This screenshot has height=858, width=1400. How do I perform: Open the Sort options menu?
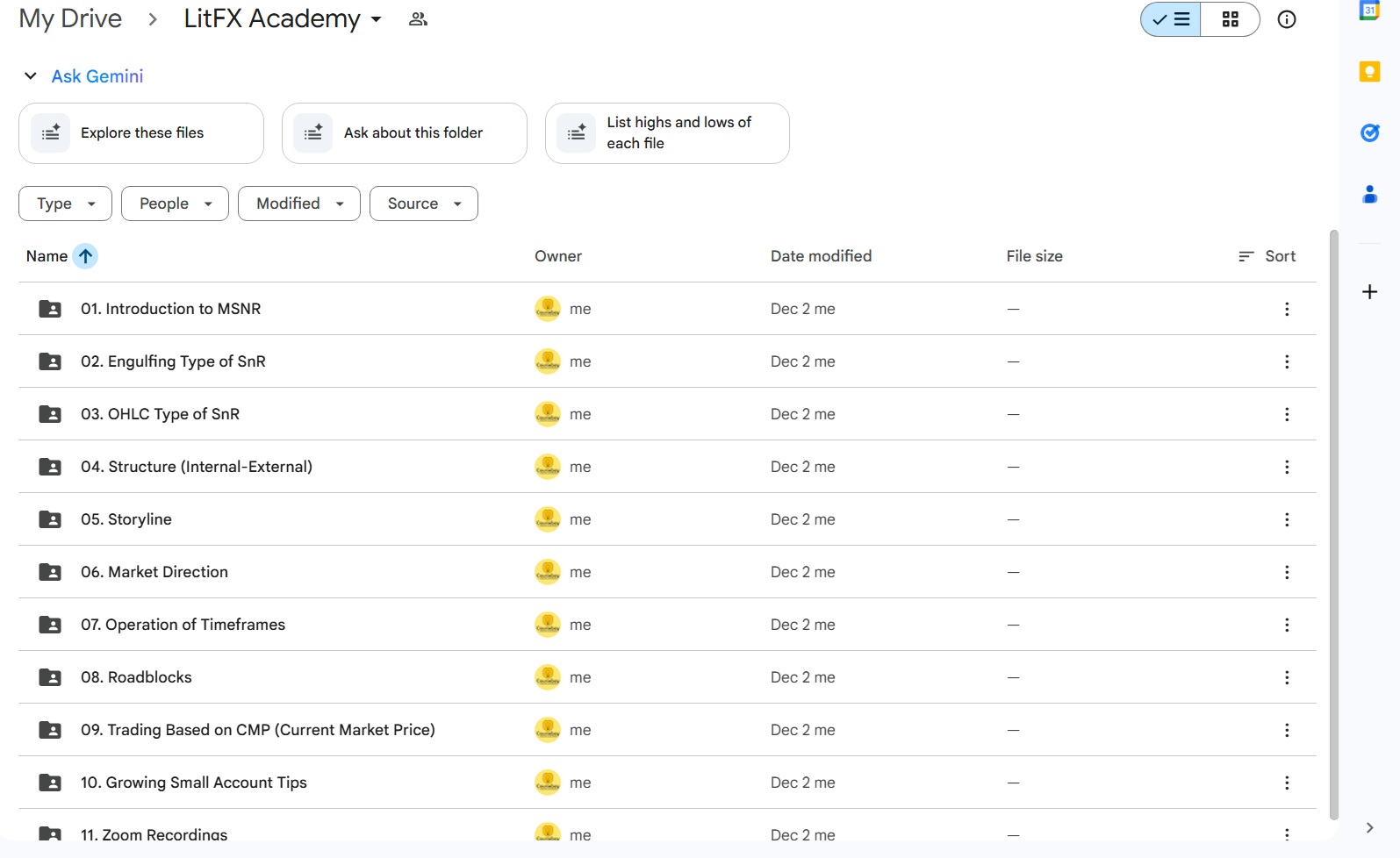[x=1267, y=256]
